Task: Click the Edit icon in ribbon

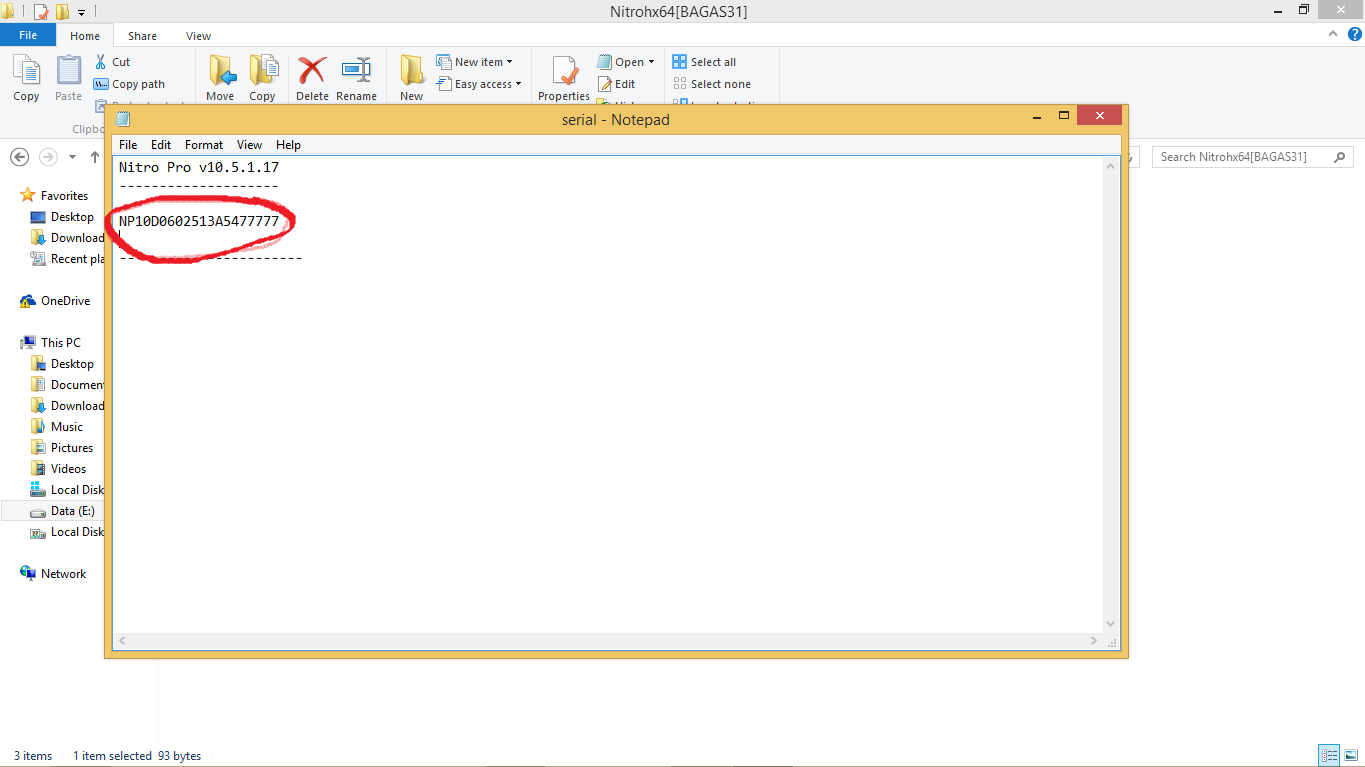Action: [x=605, y=84]
